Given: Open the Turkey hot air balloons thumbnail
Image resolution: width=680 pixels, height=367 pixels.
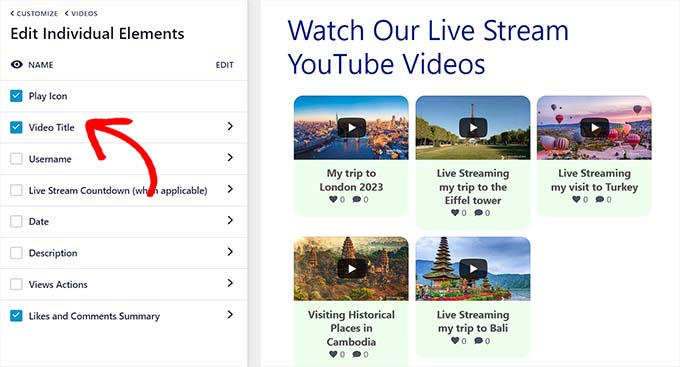Looking at the screenshot, I should pyautogui.click(x=594, y=128).
